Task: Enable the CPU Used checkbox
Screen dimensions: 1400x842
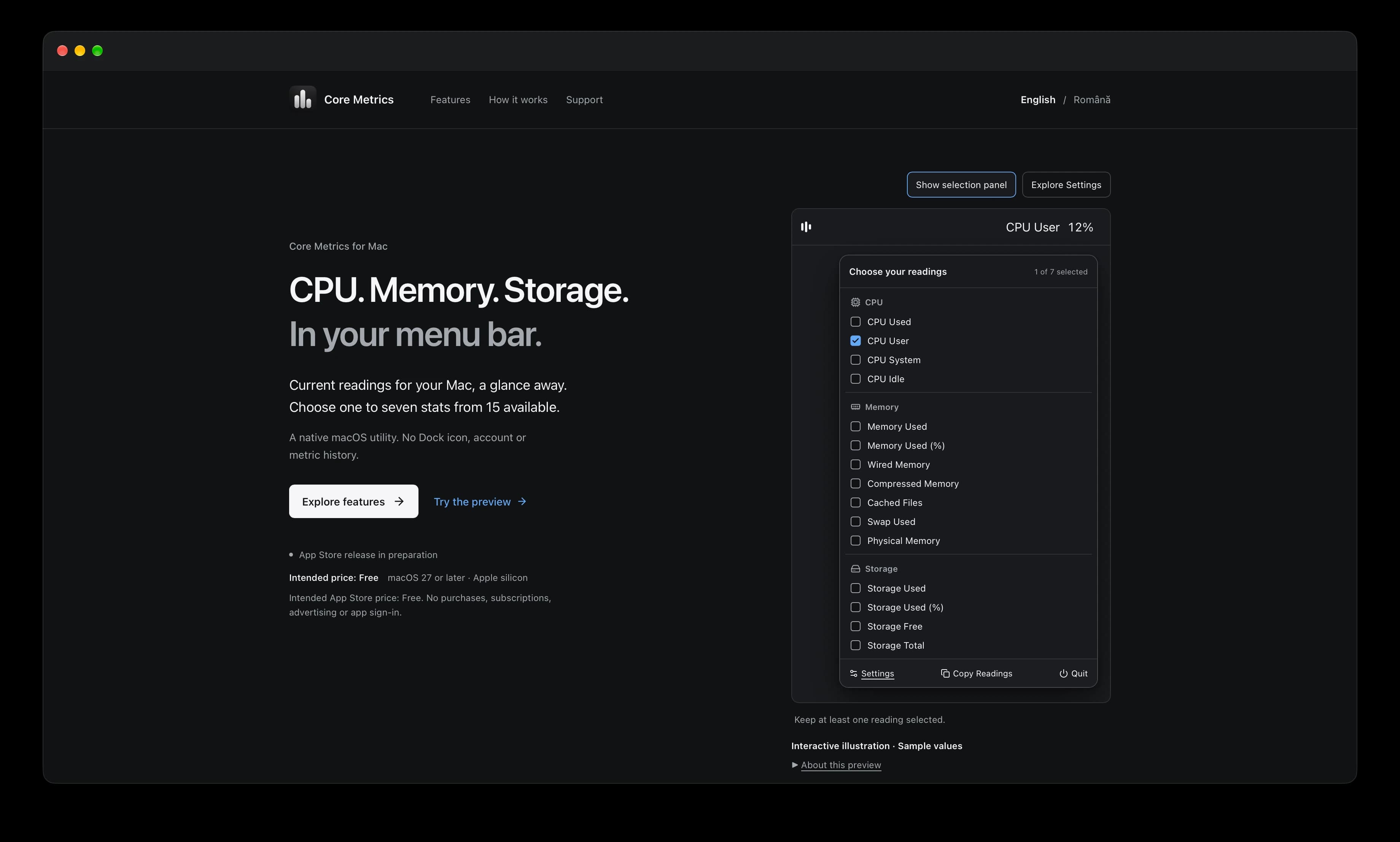Action: [x=855, y=322]
